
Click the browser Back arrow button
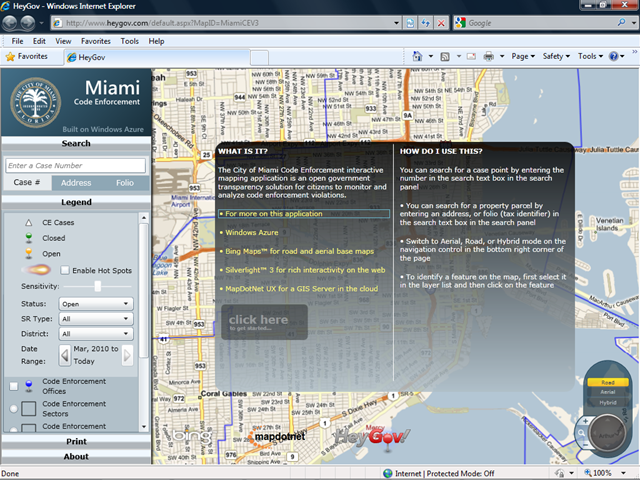10,23
